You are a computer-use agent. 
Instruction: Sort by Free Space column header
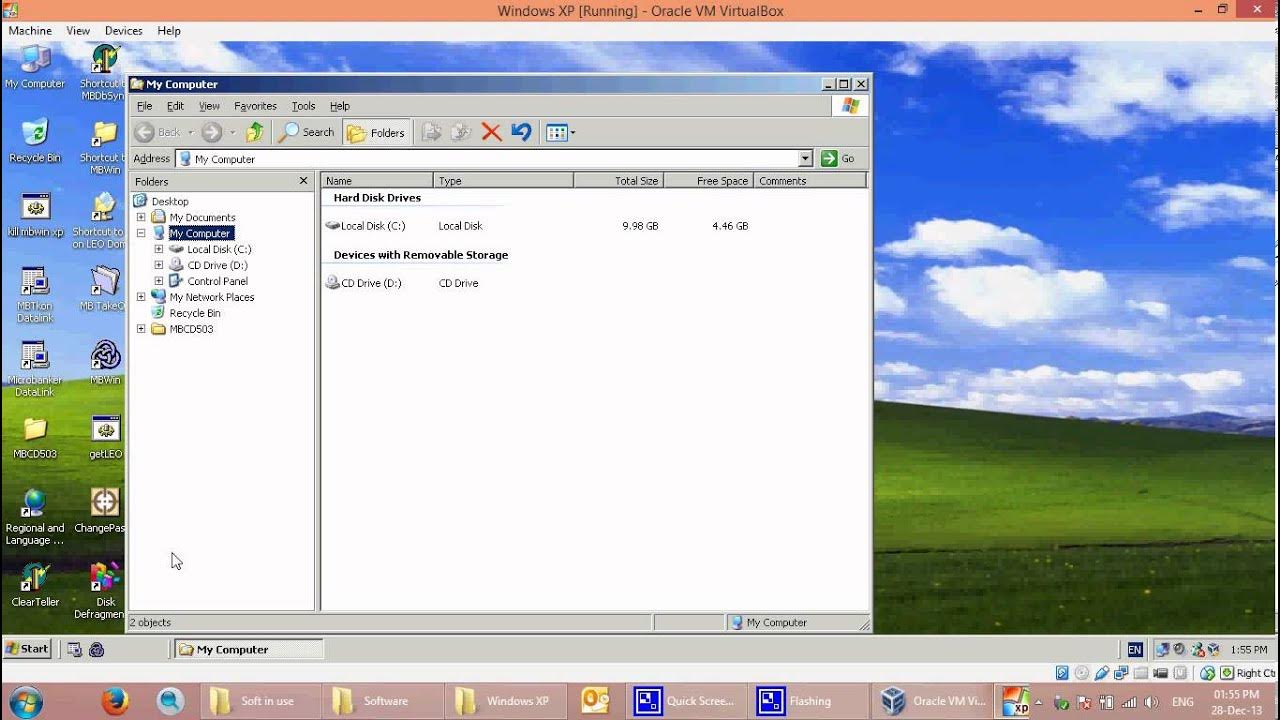click(709, 181)
